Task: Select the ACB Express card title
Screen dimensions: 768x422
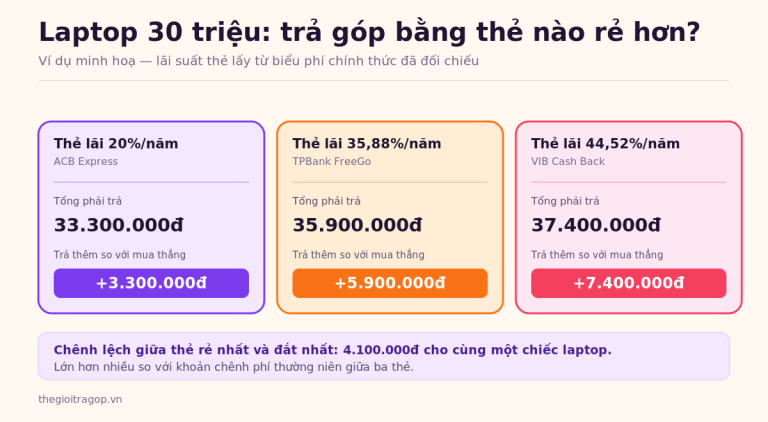Action: click(x=86, y=161)
